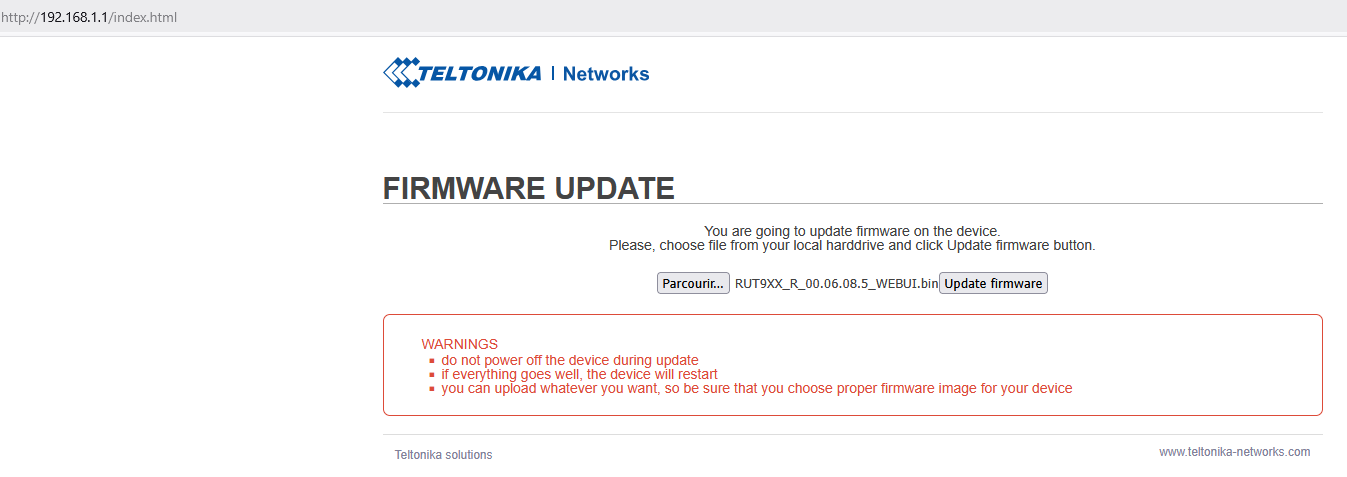Click the "Networks" text in the header
The height and width of the screenshot is (477, 1347).
606,74
